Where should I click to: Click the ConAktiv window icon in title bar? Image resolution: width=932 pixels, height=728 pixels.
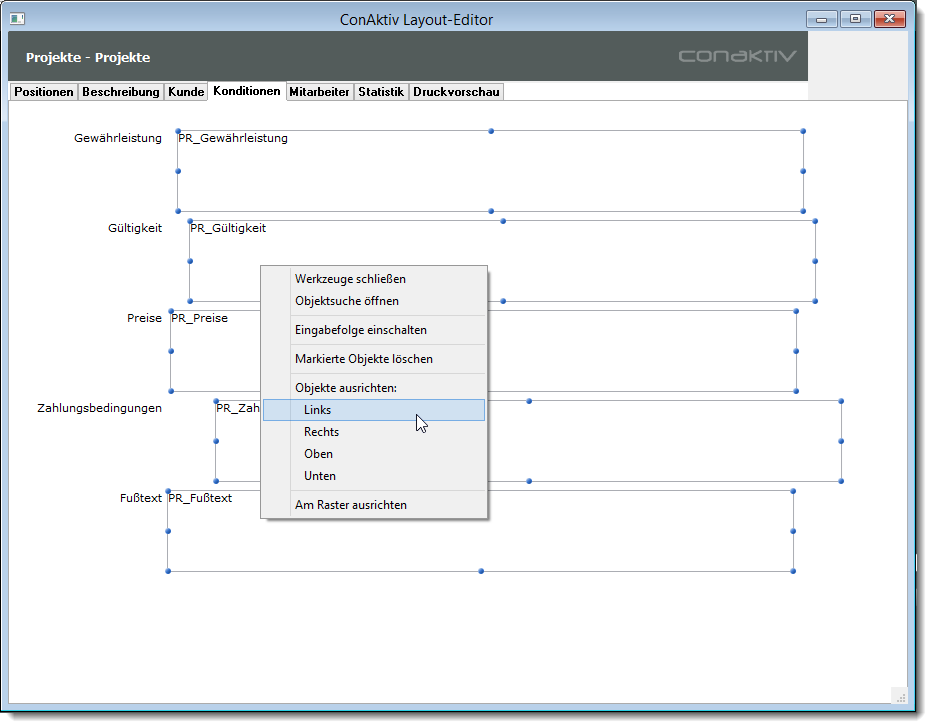(x=17, y=19)
